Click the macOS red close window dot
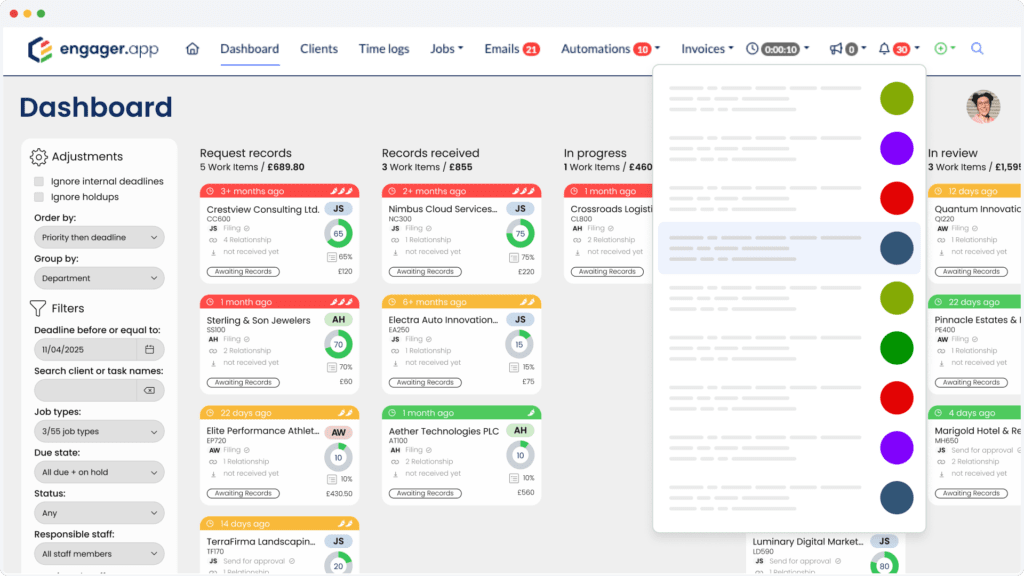 click(x=14, y=13)
